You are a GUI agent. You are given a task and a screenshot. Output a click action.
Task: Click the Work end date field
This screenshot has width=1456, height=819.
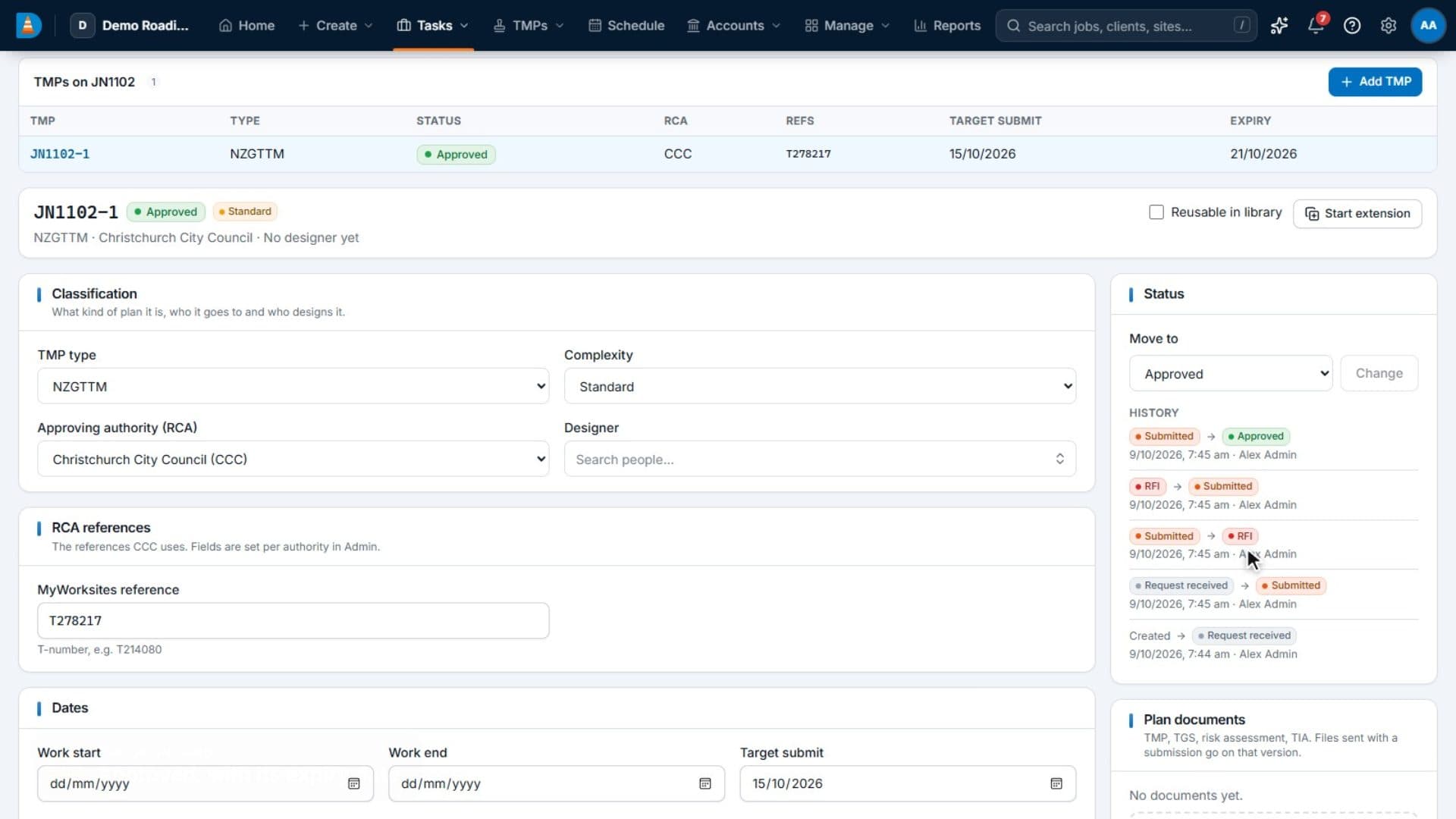[x=557, y=783]
